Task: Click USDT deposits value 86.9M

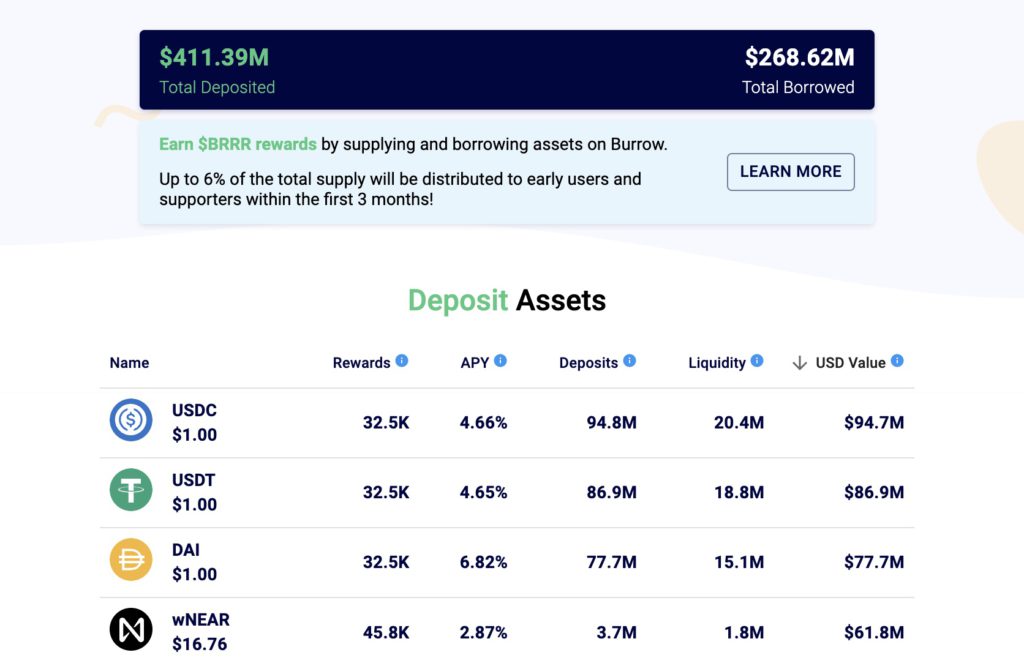Action: point(611,492)
